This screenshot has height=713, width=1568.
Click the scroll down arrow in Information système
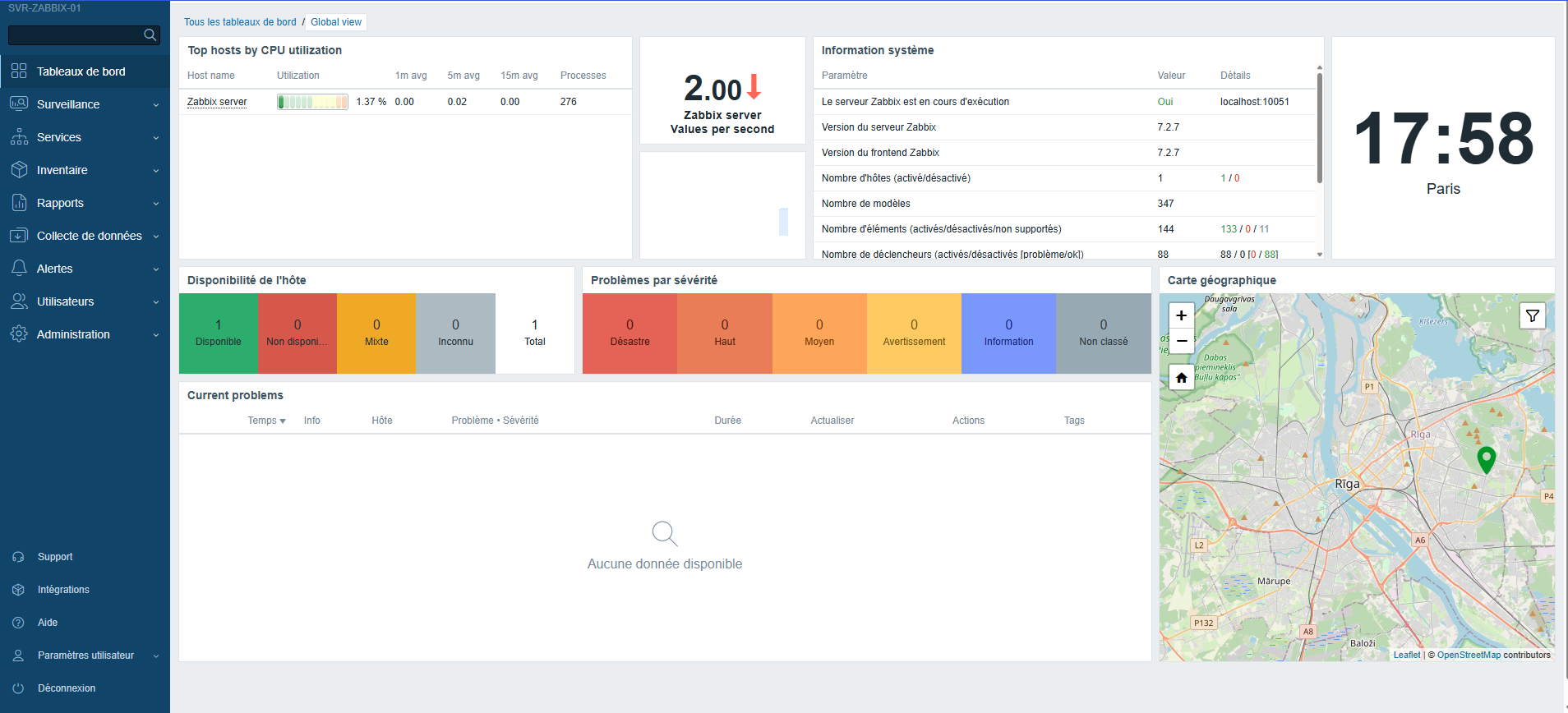pyautogui.click(x=1320, y=255)
